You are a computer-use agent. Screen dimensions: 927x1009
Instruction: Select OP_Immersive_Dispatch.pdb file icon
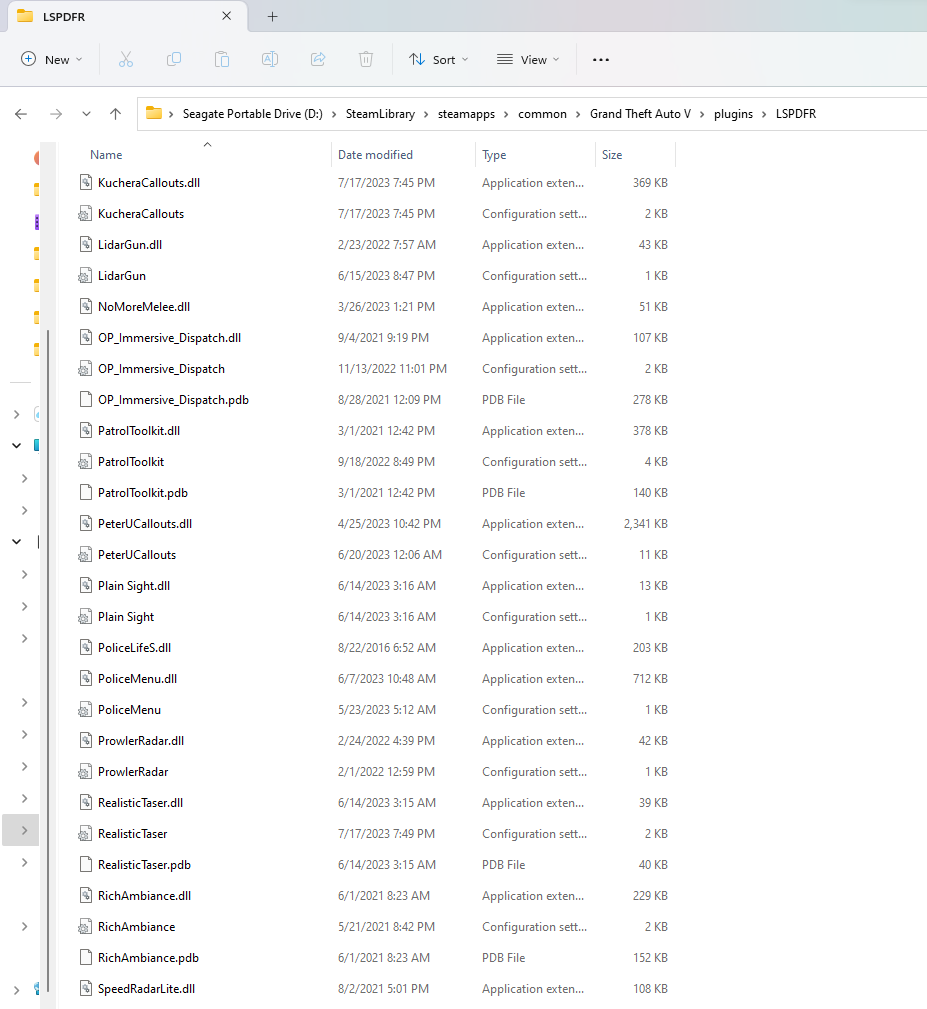pos(86,400)
